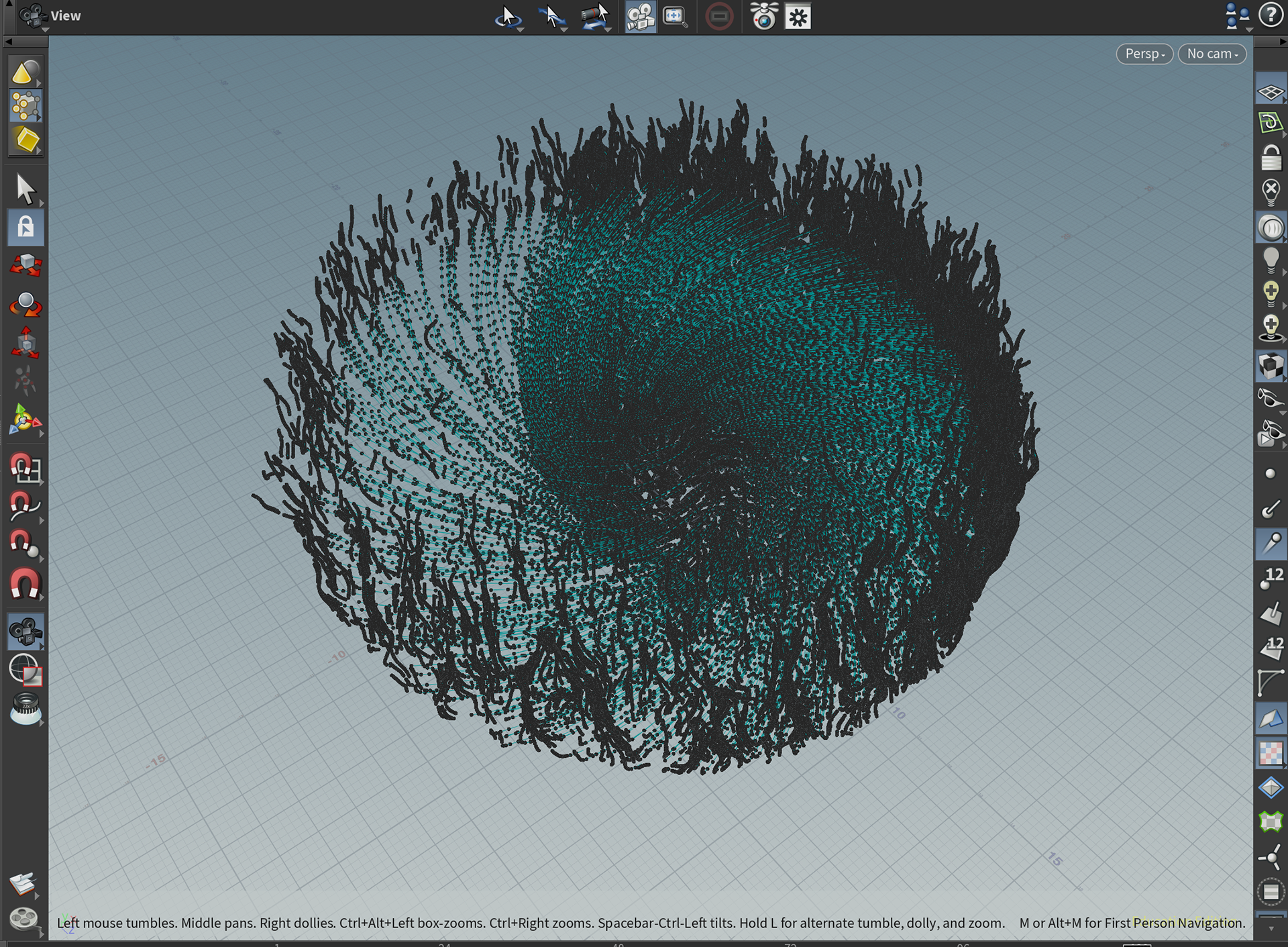Activate the arrow Select tool
The image size is (1288, 947).
[x=25, y=189]
